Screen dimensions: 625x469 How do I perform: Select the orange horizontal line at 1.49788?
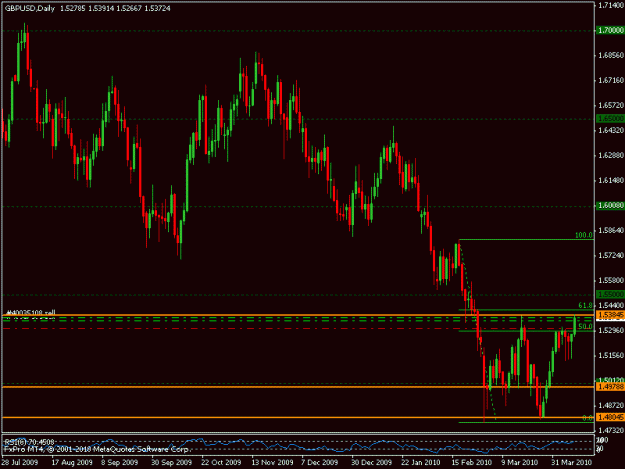(298, 387)
